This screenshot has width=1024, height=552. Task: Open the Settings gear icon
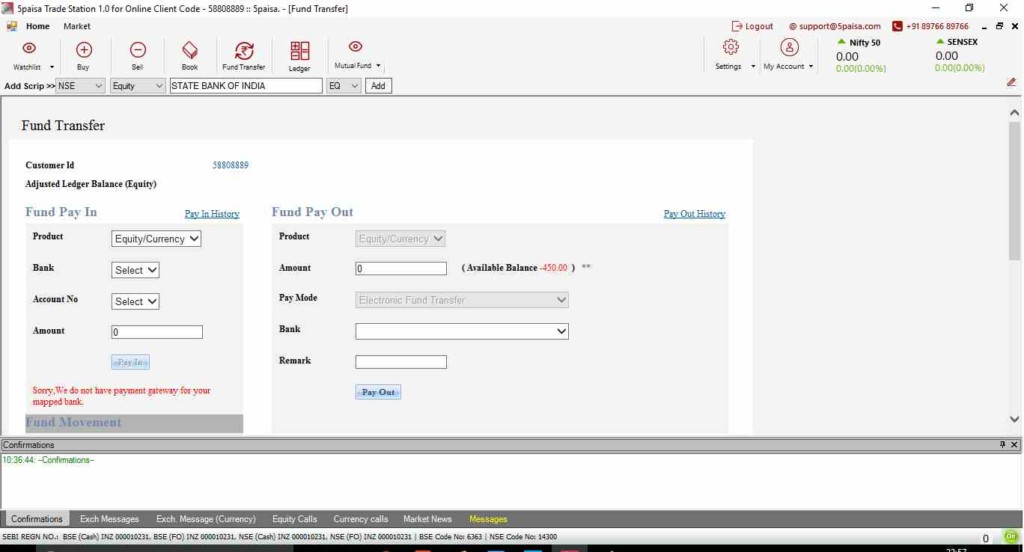coord(730,48)
